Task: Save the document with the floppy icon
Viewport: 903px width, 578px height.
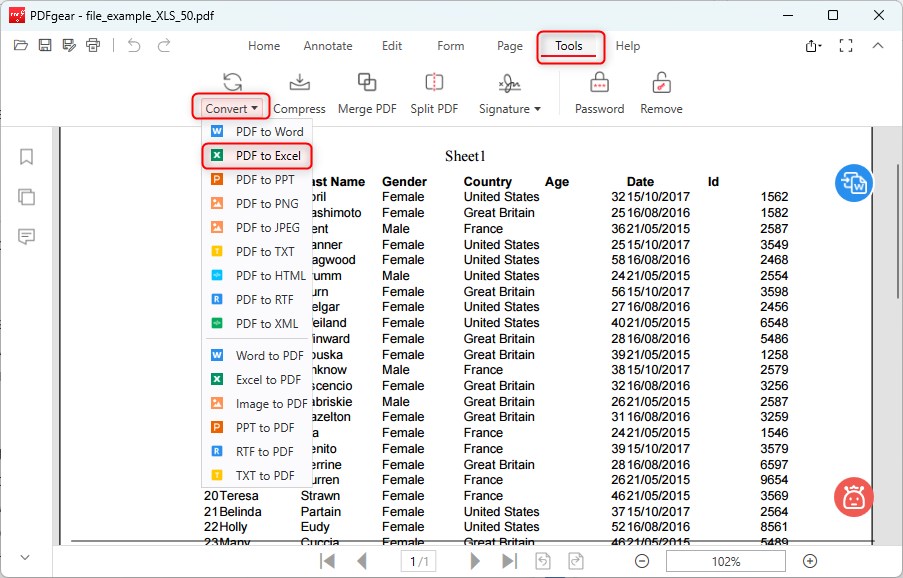Action: (45, 45)
